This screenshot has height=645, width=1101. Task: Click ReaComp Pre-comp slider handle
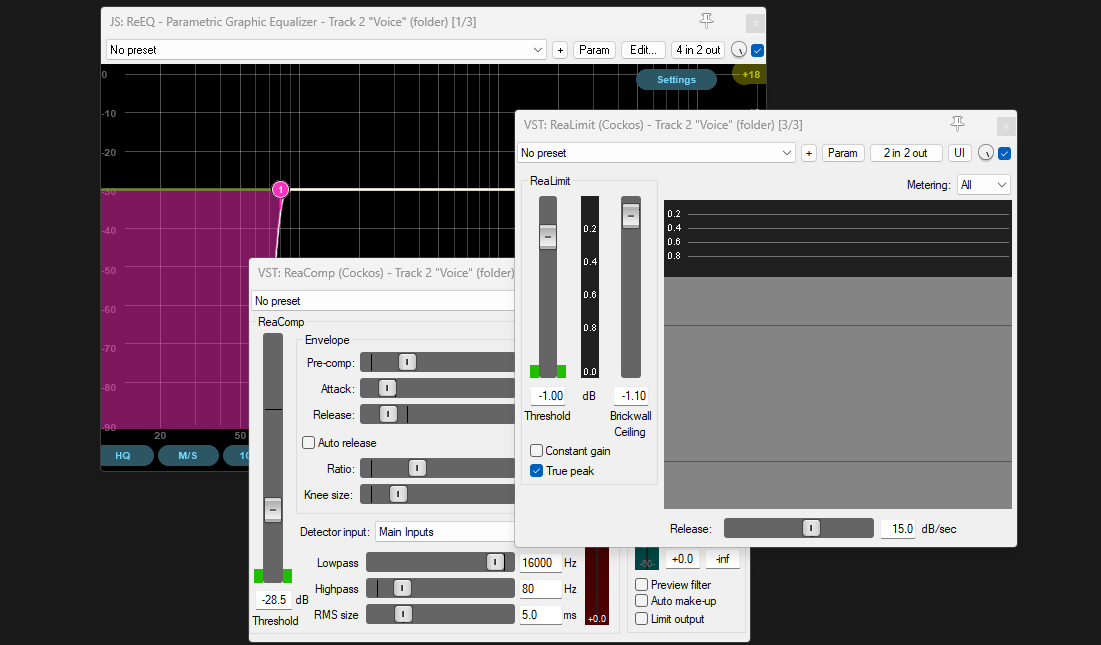coord(407,362)
